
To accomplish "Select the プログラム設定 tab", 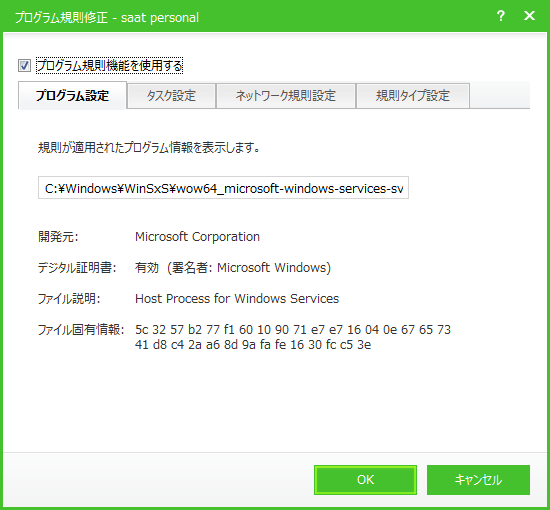I will click(72, 95).
